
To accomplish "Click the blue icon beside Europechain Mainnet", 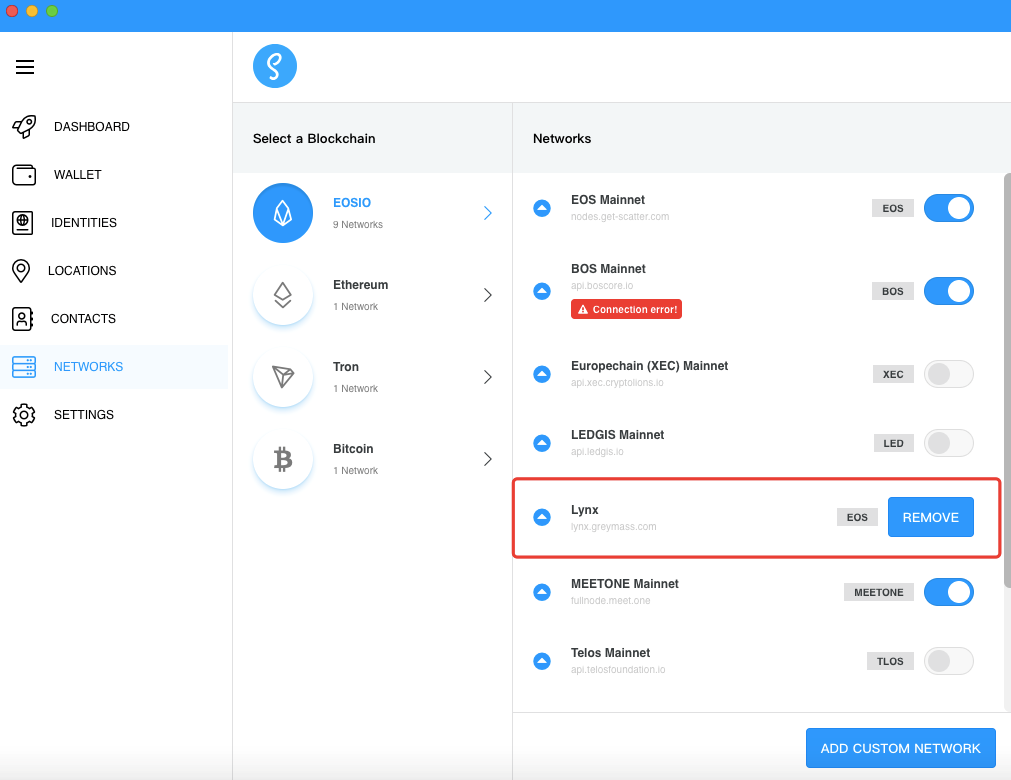I will (542, 374).
